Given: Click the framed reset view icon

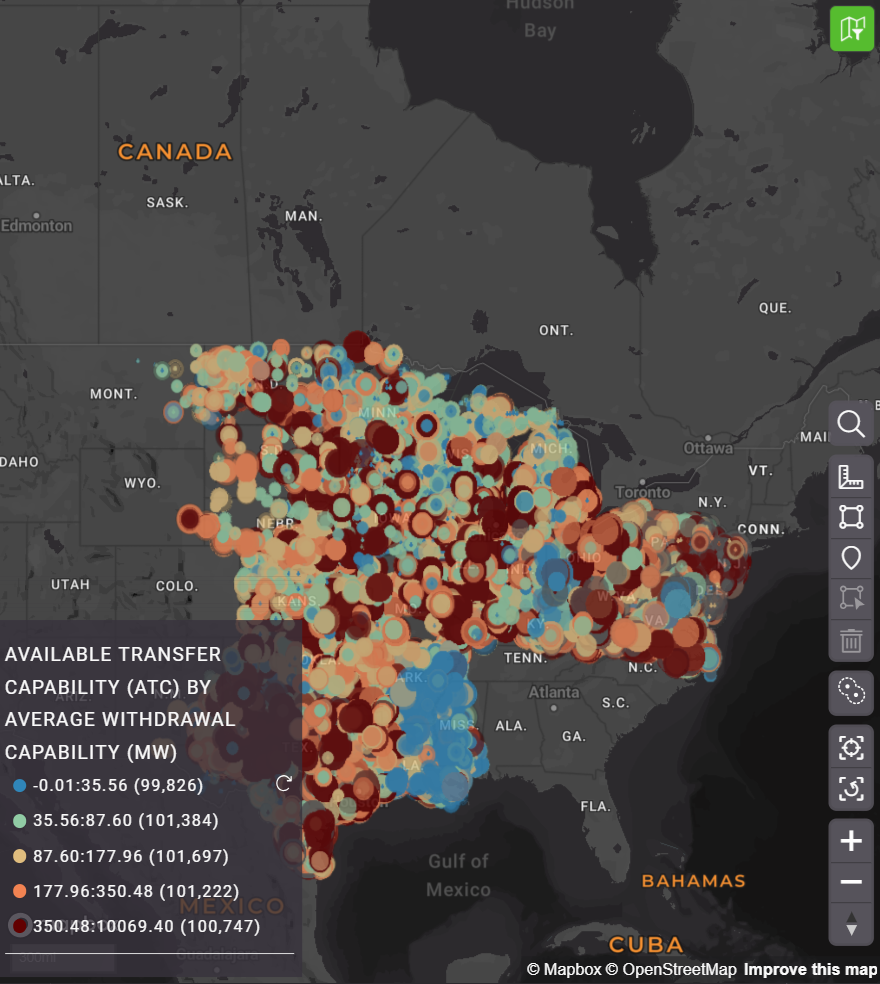Looking at the screenshot, I should 851,788.
